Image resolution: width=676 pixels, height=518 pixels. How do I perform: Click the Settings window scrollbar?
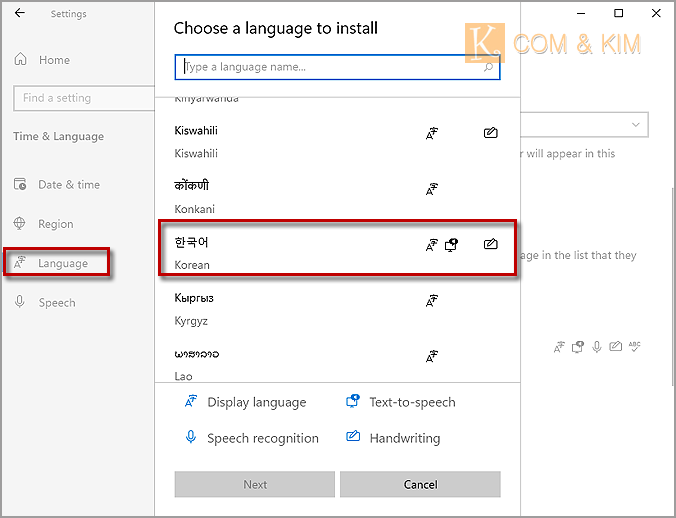(673, 287)
